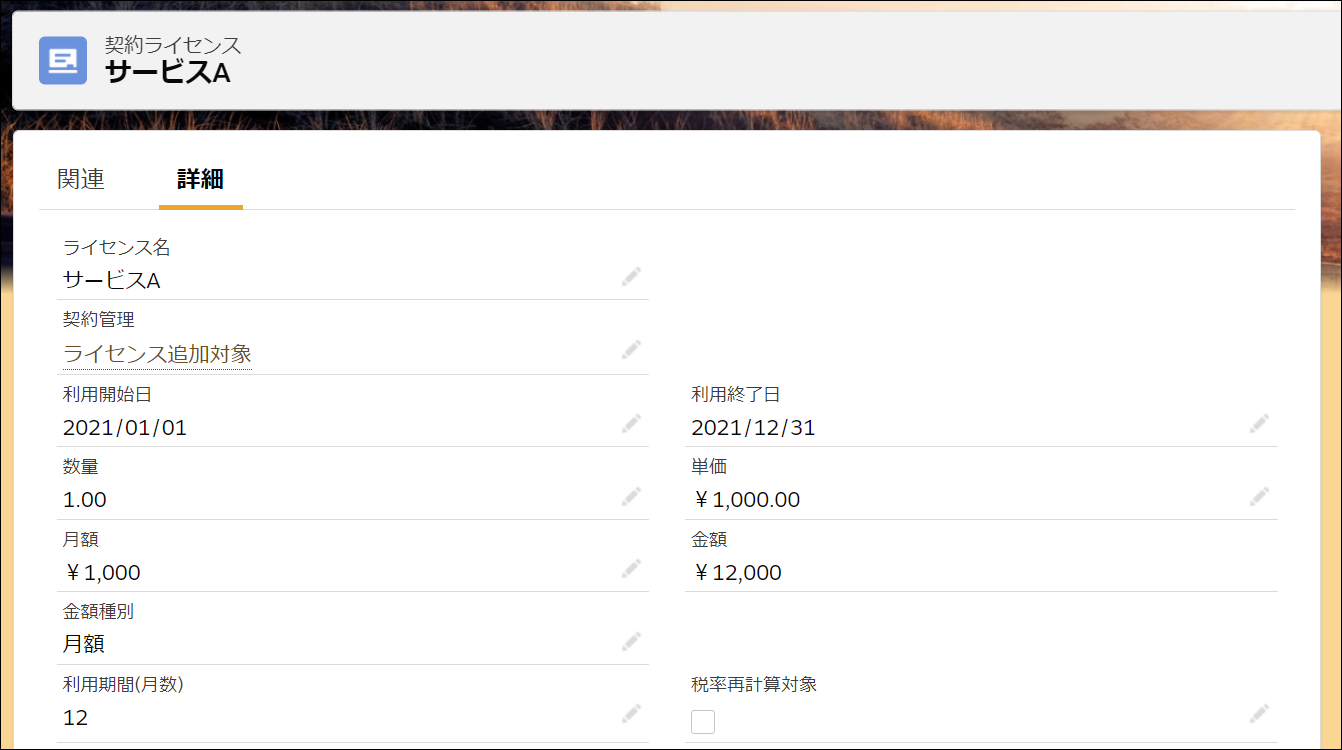Click the 単価 value ¥1,000.00
The height and width of the screenshot is (750, 1342).
pyautogui.click(x=747, y=500)
